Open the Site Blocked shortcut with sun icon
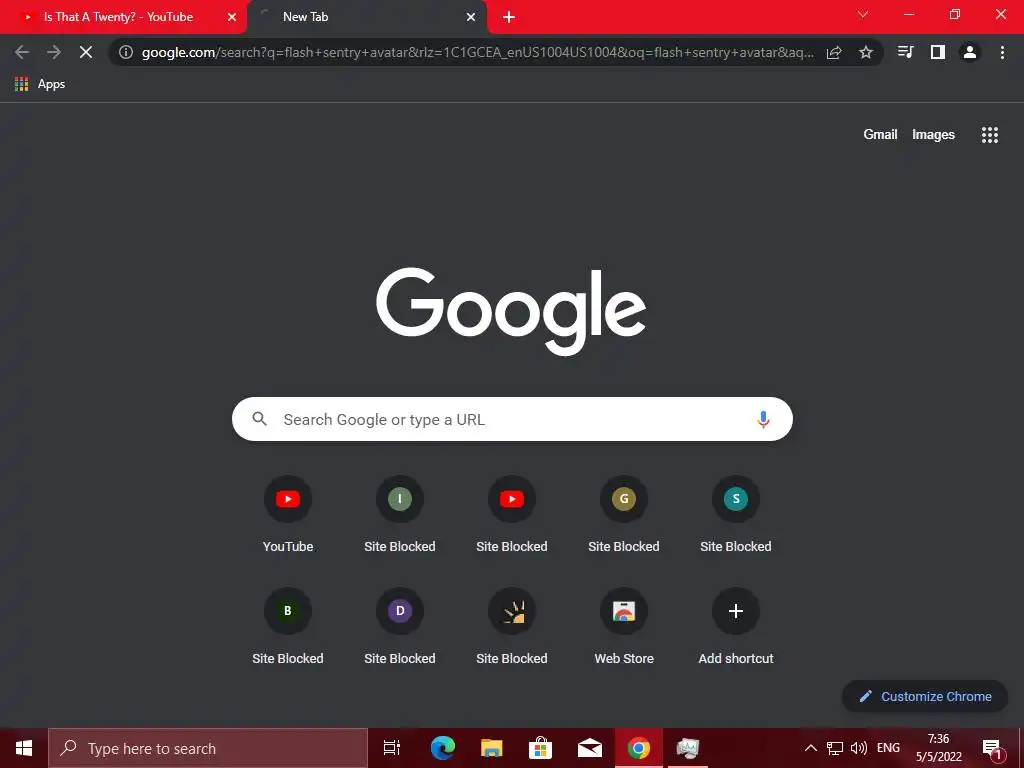This screenshot has width=1024, height=768. point(512,626)
